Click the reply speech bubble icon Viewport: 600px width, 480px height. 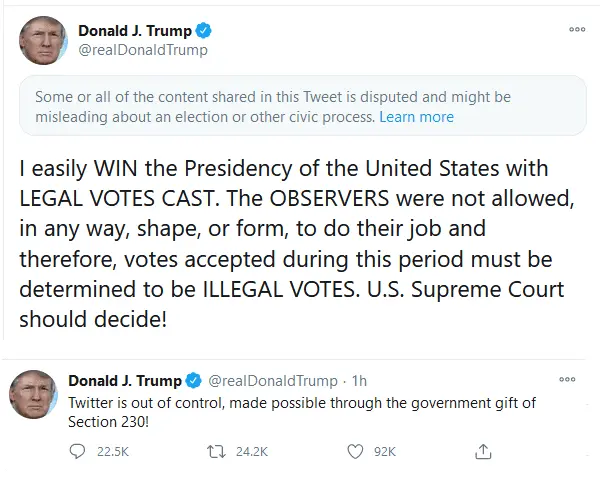79,452
